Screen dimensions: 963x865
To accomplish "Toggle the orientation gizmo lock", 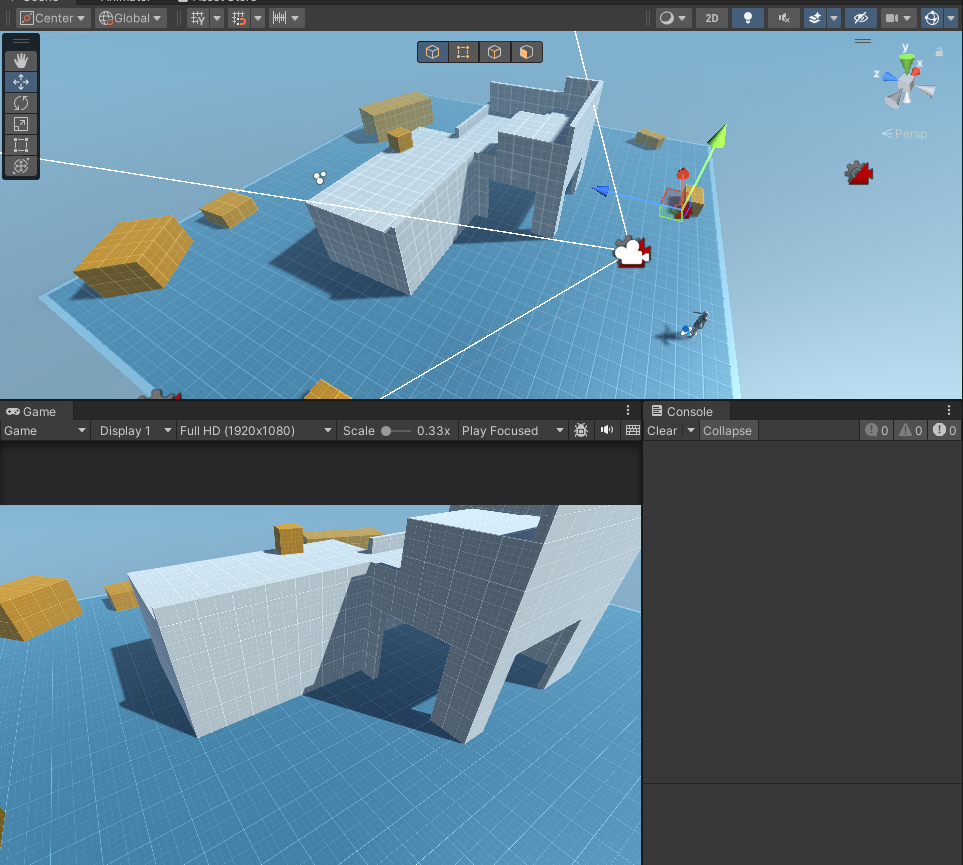I will 939,52.
